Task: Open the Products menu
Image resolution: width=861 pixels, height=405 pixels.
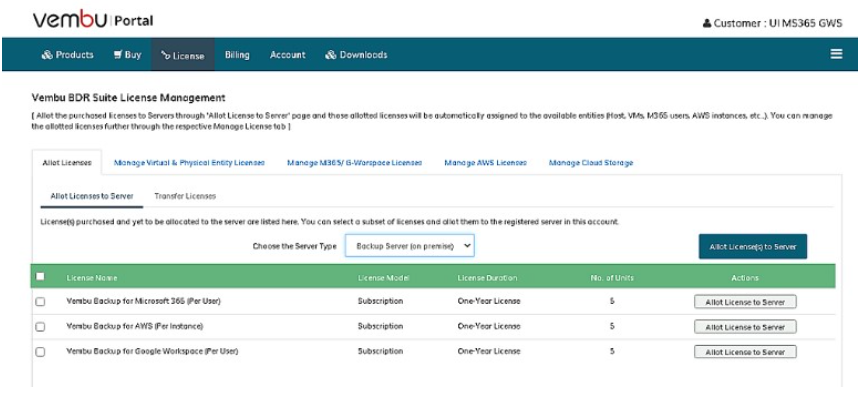Action: tap(68, 55)
